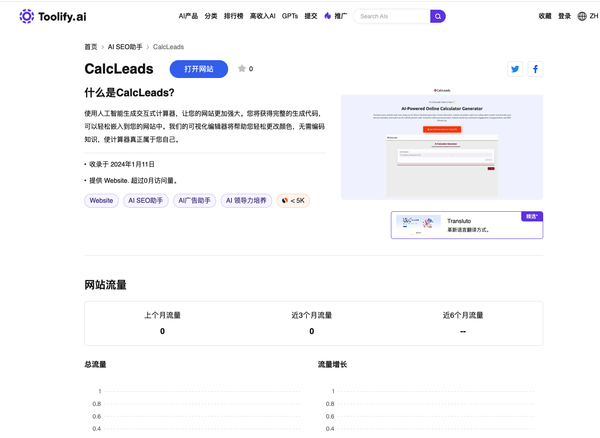Image resolution: width=600 pixels, height=438 pixels.
Task: Open the 高收入AI menu item
Action: 262,16
